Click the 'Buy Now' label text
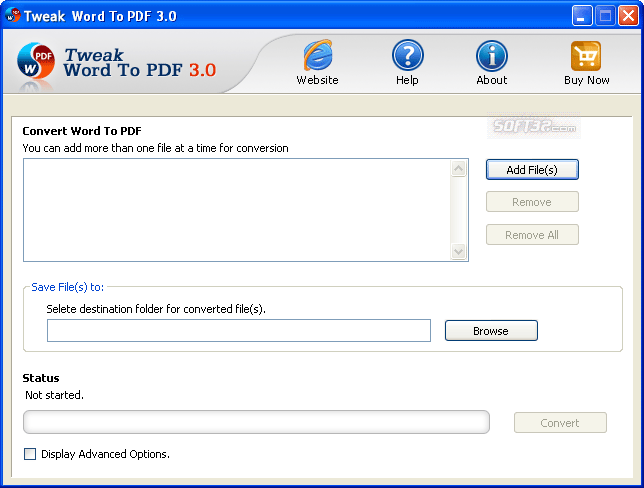The height and width of the screenshot is (488, 644). (x=586, y=80)
